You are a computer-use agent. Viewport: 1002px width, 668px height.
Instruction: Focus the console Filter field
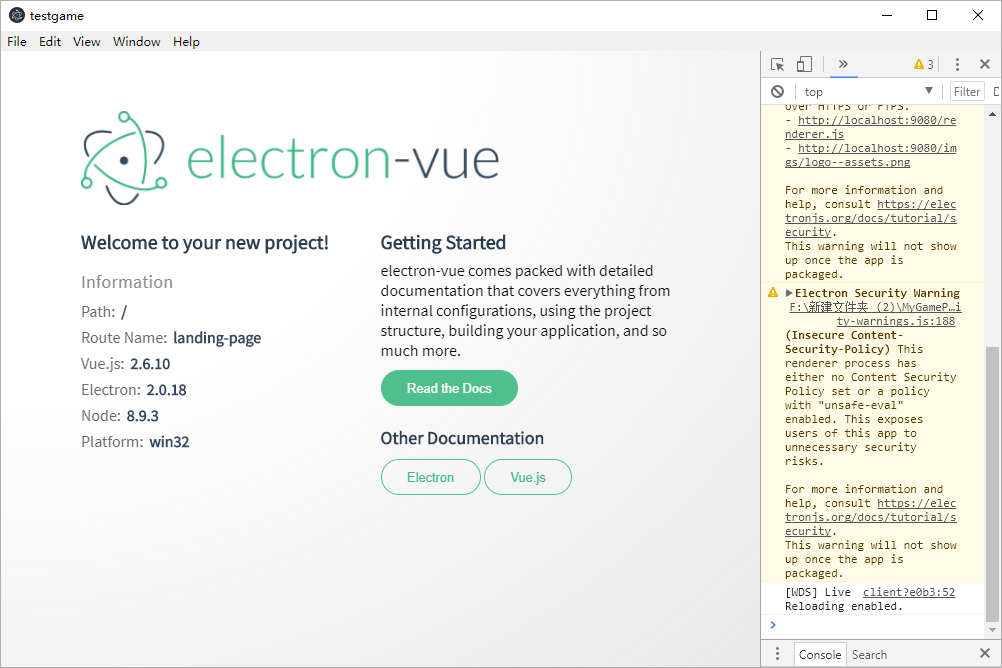(x=967, y=91)
